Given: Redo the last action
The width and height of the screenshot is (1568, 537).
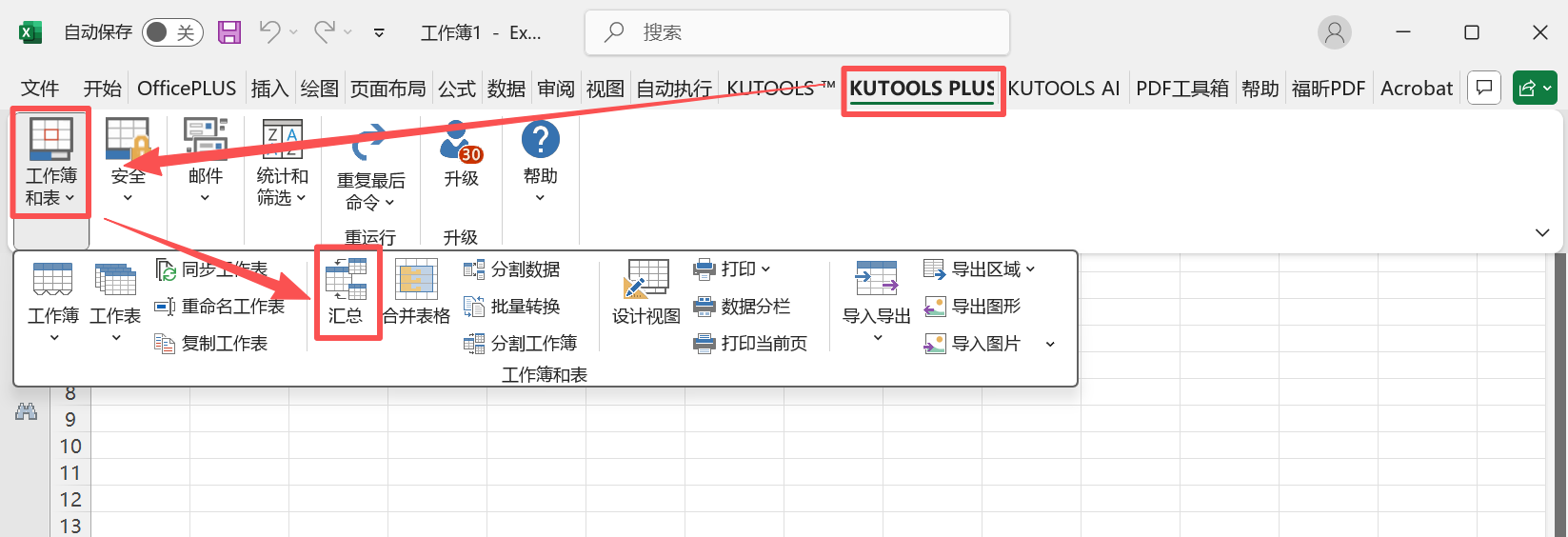Looking at the screenshot, I should coord(325,32).
